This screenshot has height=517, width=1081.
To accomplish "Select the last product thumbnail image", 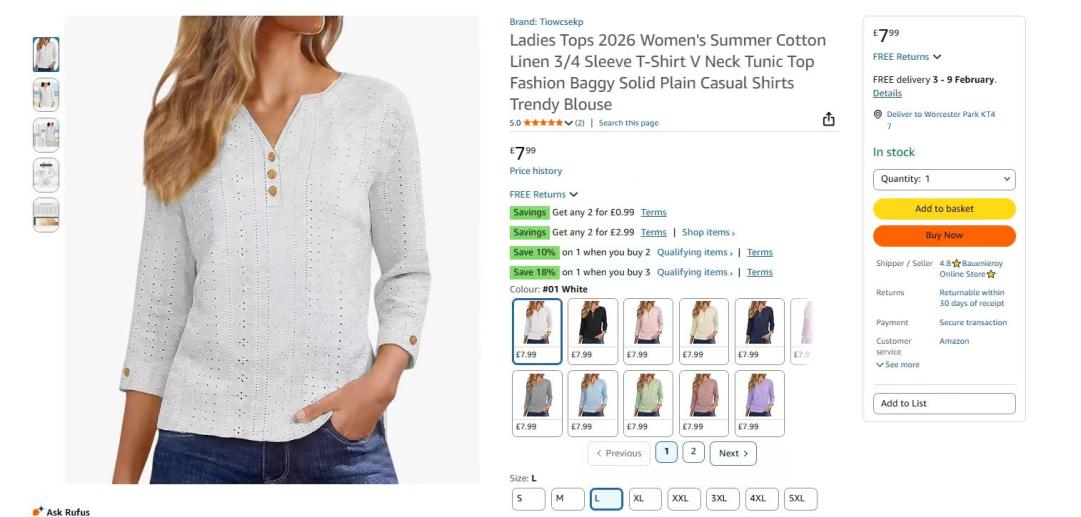I will point(46,215).
